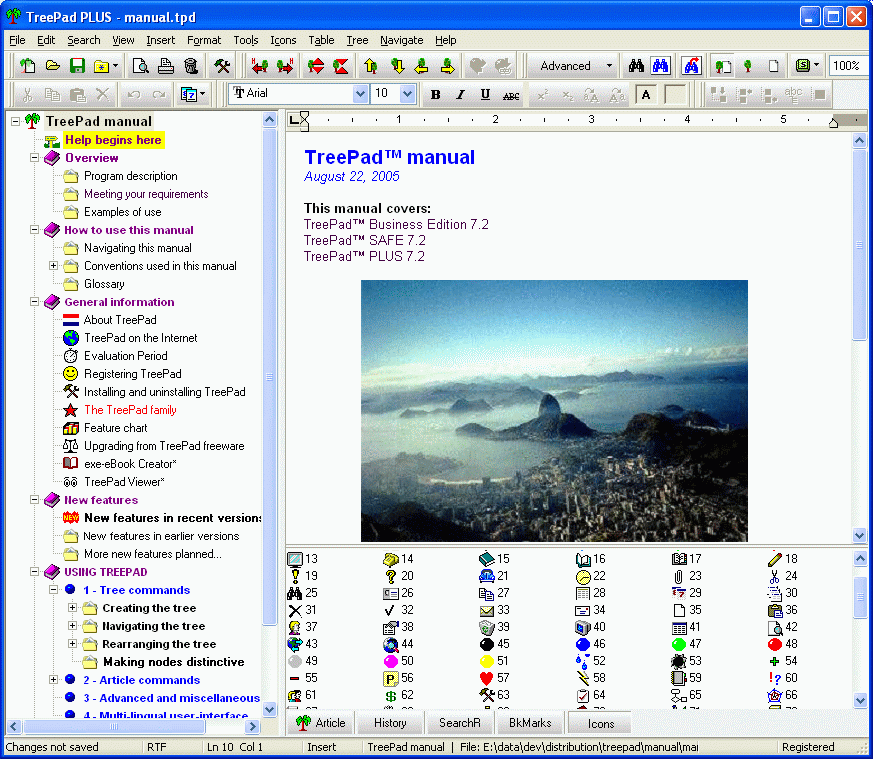Open print preview from the toolbar
Viewport: 873px width, 759px height.
(140, 66)
